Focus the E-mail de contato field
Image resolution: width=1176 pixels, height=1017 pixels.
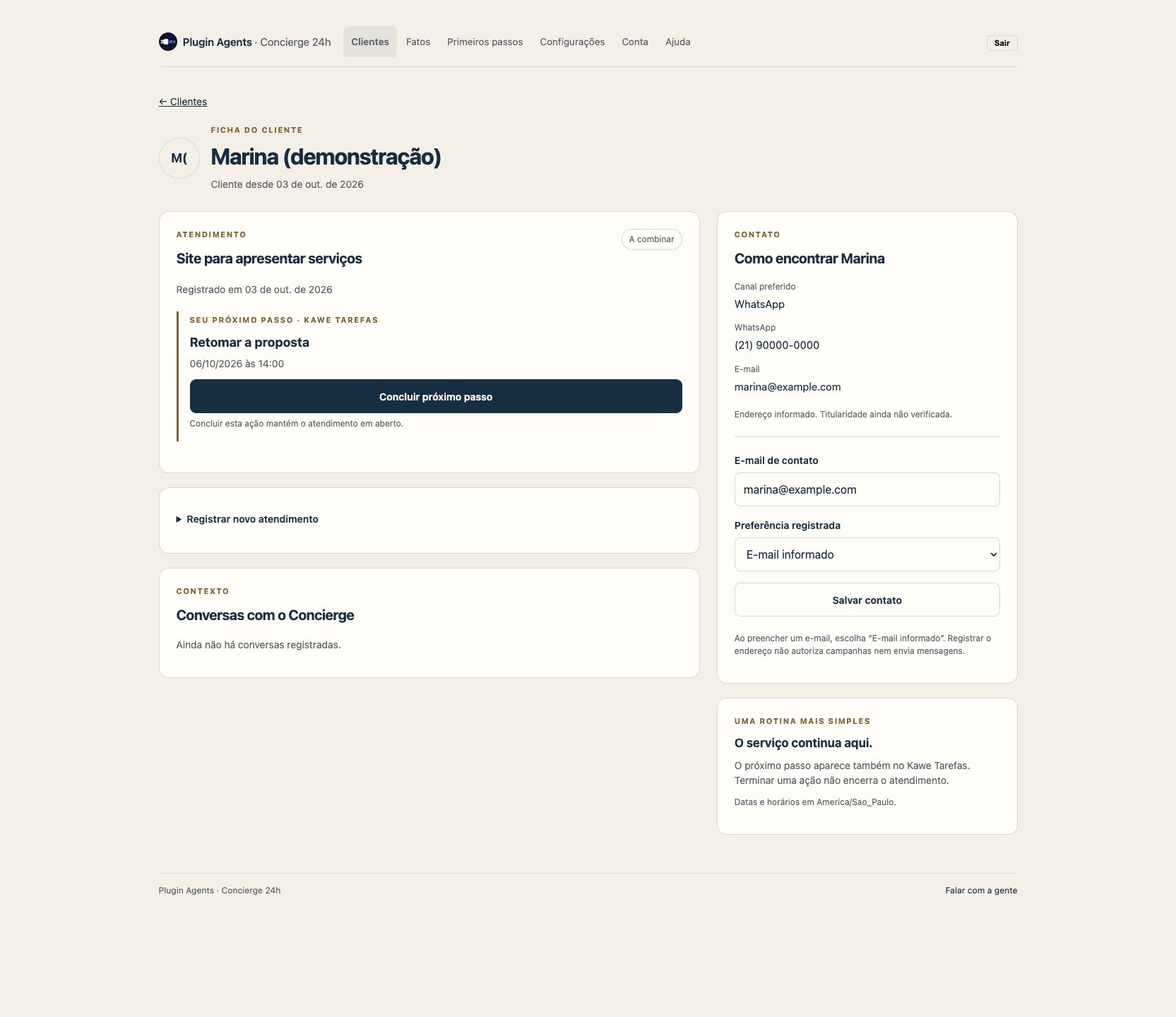click(x=867, y=489)
